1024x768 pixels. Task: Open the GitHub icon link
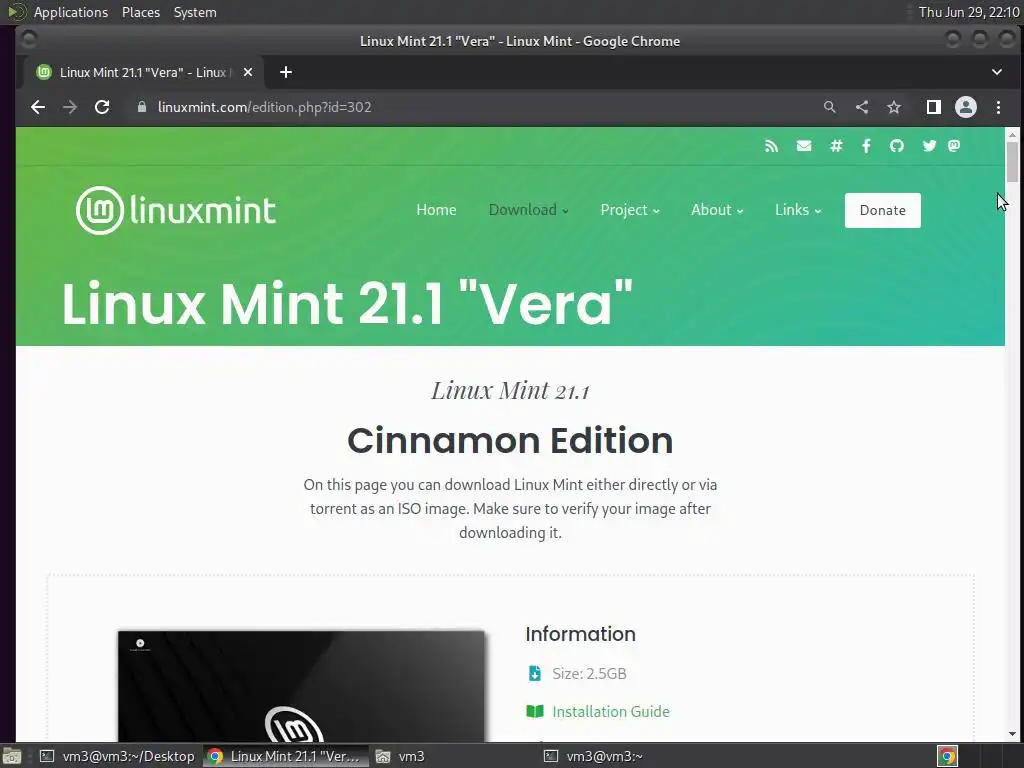click(x=897, y=146)
